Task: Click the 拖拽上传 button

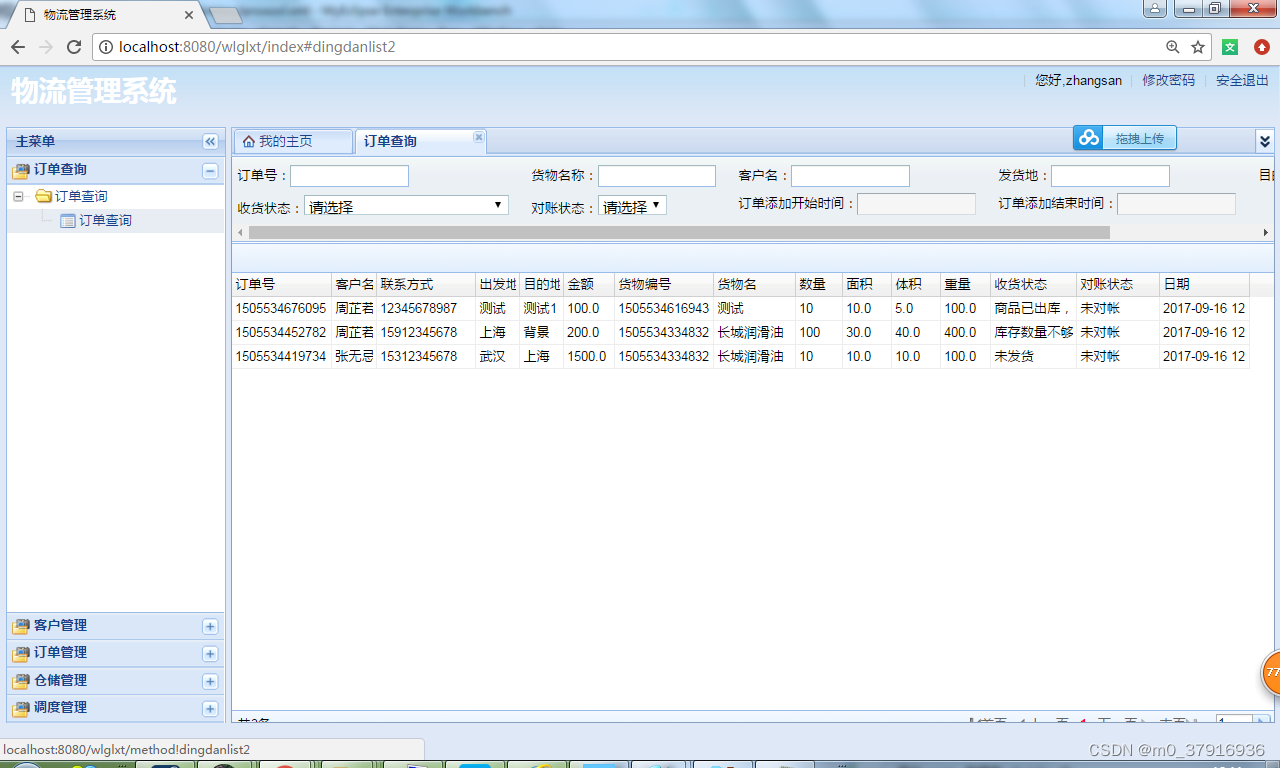Action: pyautogui.click(x=1125, y=138)
